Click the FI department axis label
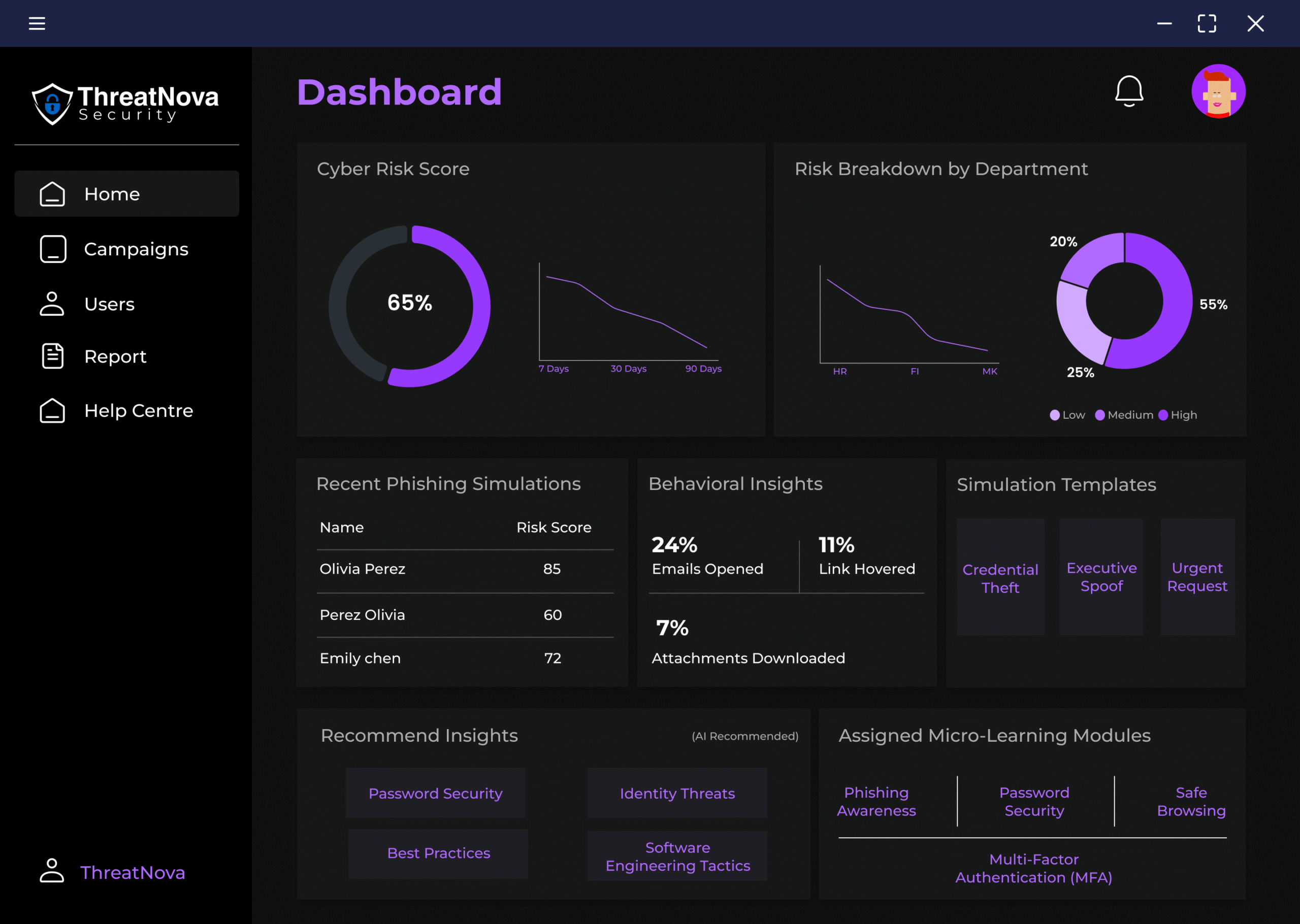This screenshot has width=1300, height=924. coord(914,371)
